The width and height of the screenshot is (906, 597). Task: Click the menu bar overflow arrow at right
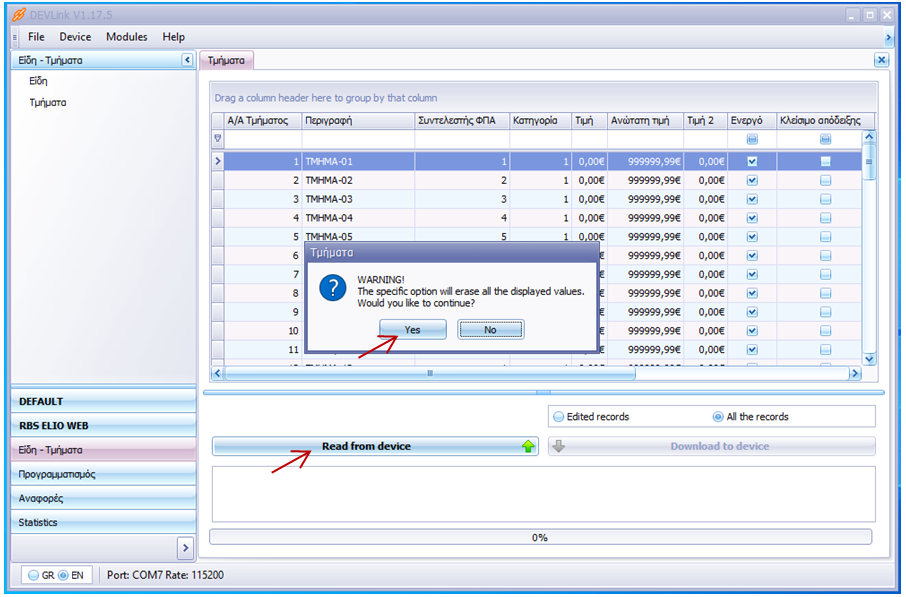point(889,37)
